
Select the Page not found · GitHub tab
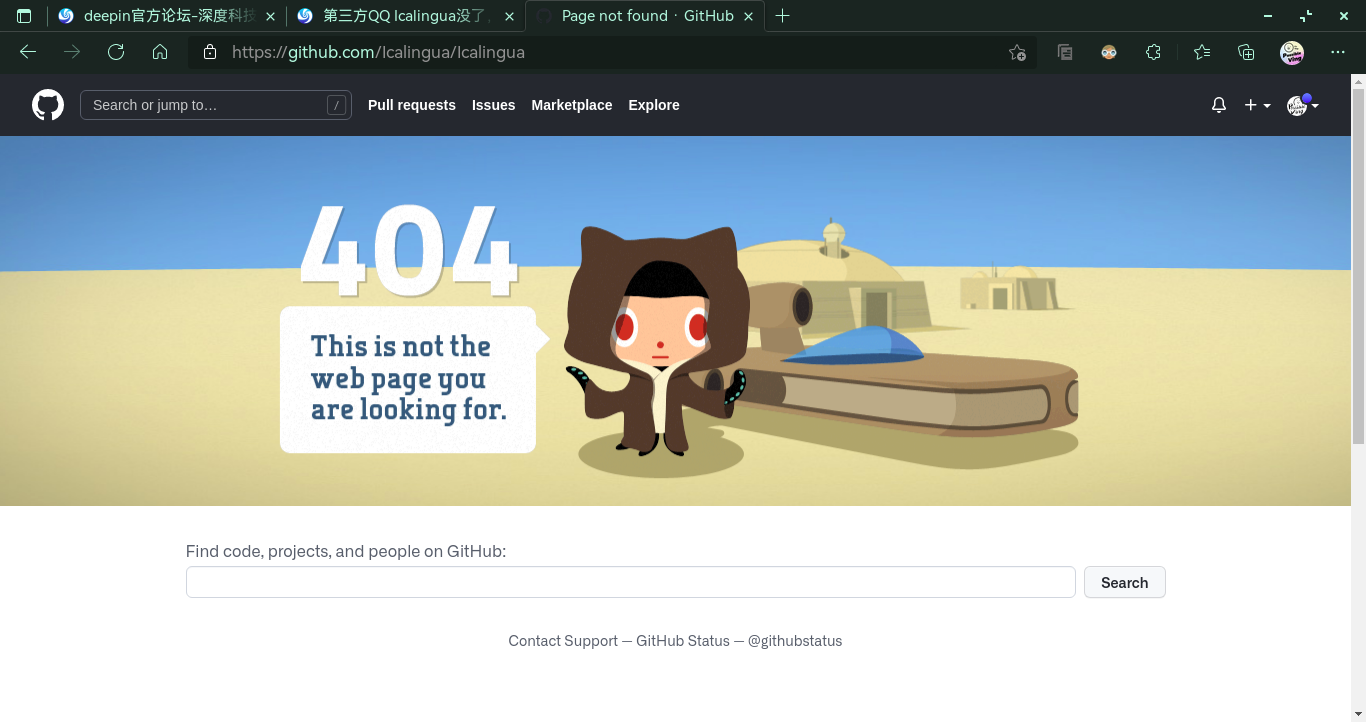click(645, 16)
